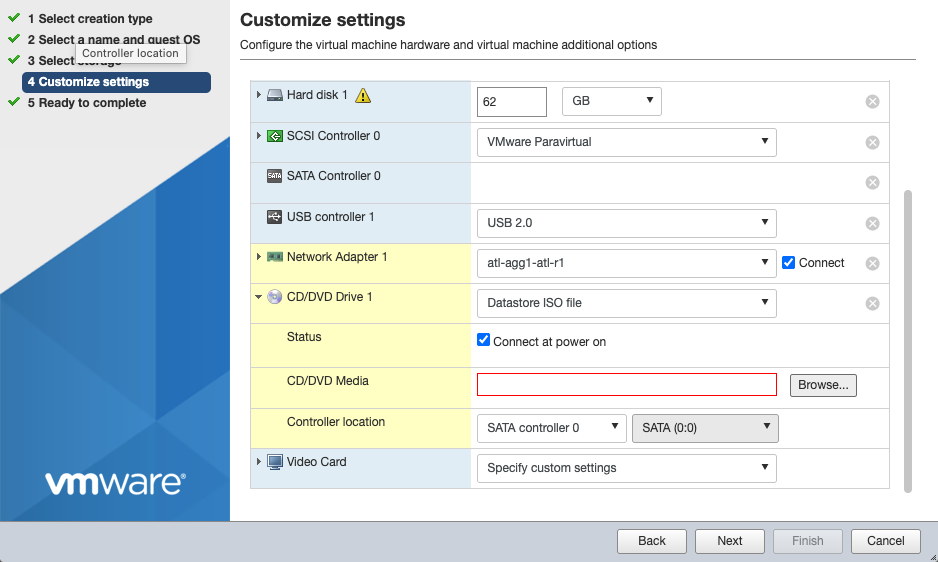Remove SCSI Controller 0 with its X icon
Viewport: 938px width, 562px height.
coord(872,142)
